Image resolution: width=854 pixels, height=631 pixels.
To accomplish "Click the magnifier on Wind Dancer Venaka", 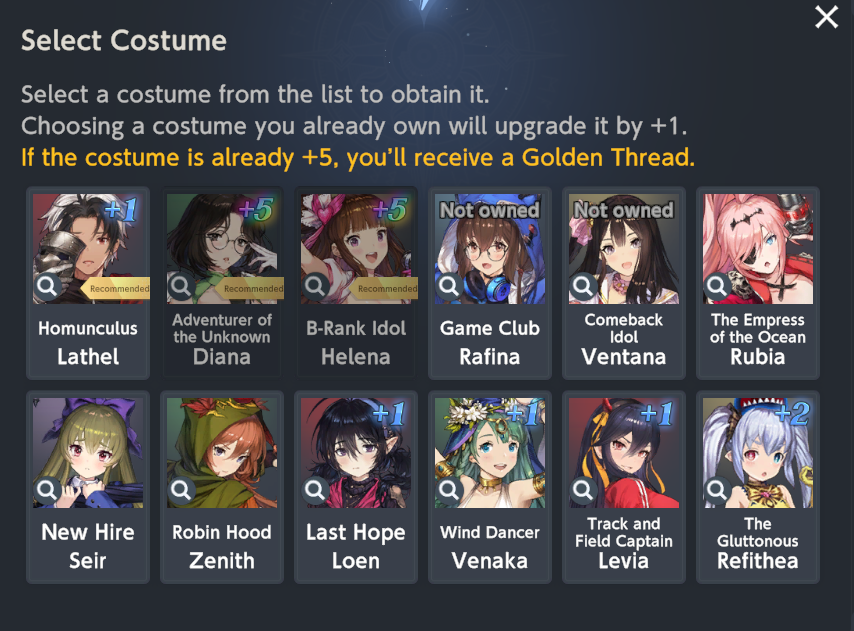I will (x=449, y=490).
